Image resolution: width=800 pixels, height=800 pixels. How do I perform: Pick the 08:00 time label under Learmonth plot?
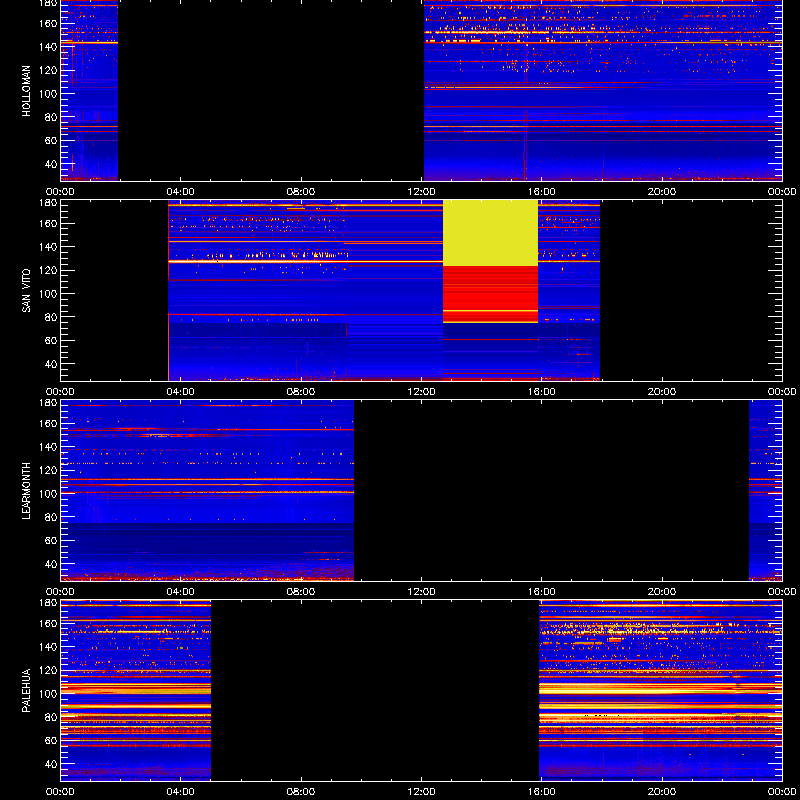pos(301,592)
